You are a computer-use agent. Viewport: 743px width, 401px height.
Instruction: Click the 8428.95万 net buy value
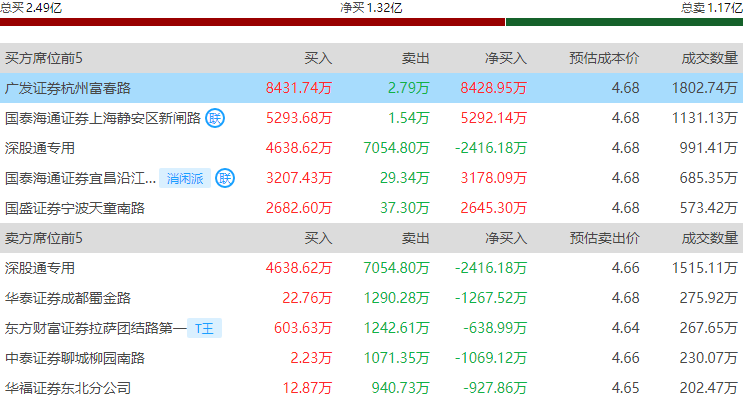pyautogui.click(x=494, y=88)
